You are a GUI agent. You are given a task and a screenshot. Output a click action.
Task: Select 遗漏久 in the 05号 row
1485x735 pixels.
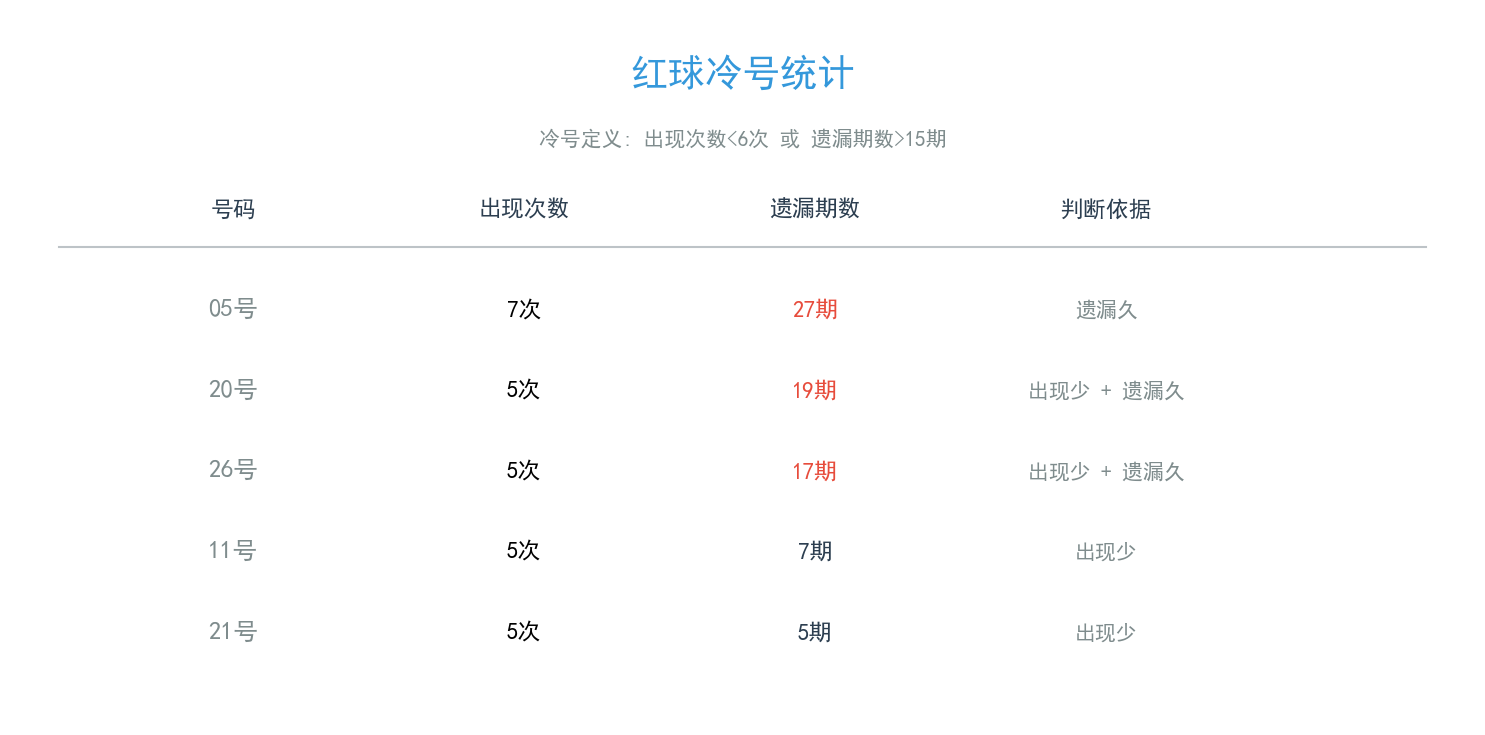tap(1106, 310)
